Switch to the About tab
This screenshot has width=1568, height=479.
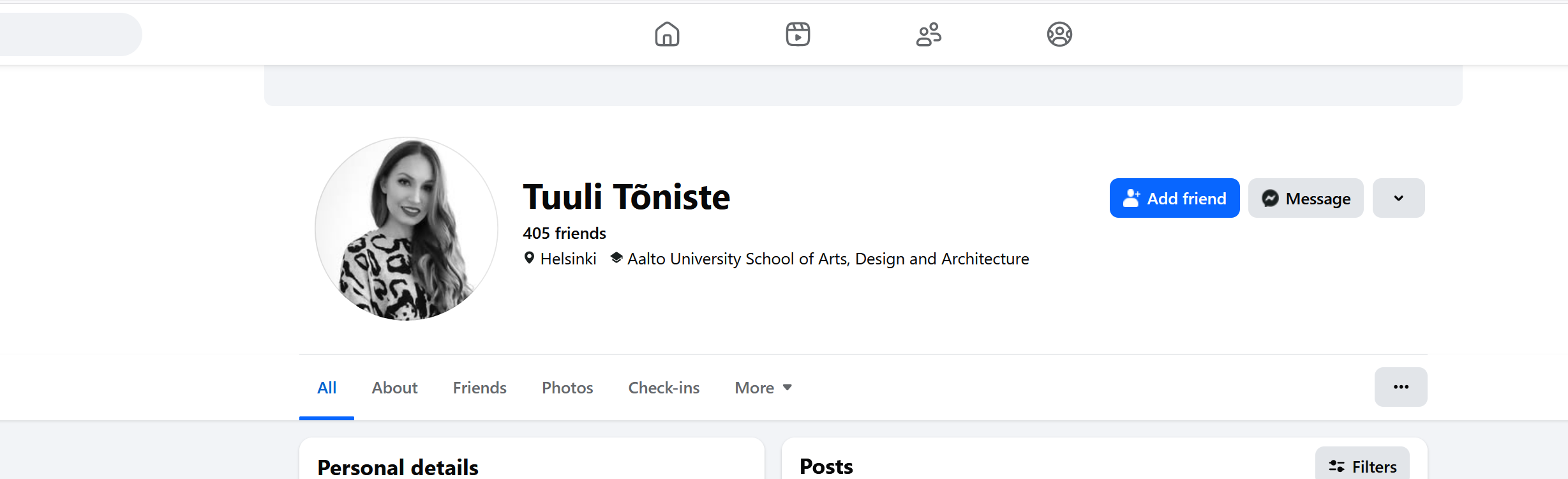point(394,388)
